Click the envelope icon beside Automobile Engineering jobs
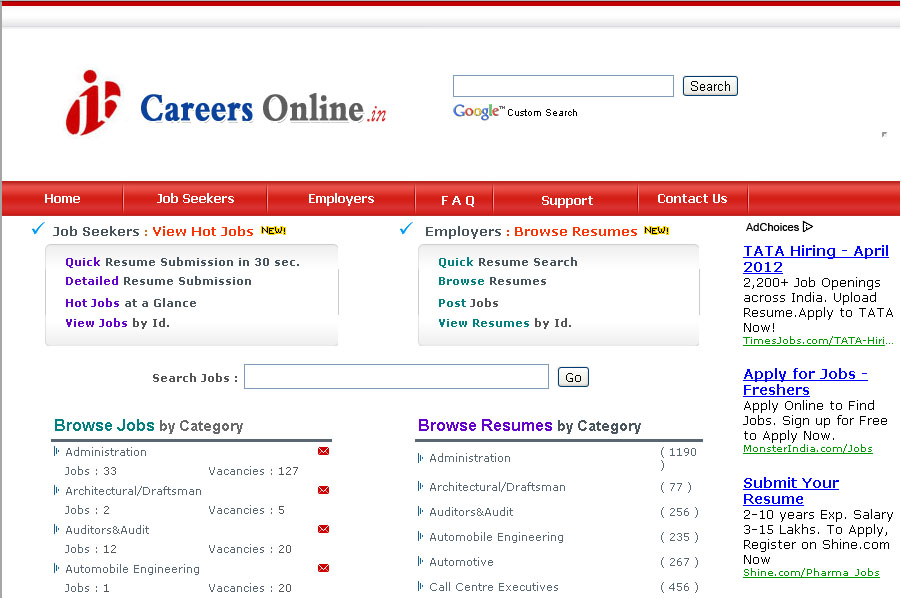This screenshot has width=901, height=598. [323, 569]
